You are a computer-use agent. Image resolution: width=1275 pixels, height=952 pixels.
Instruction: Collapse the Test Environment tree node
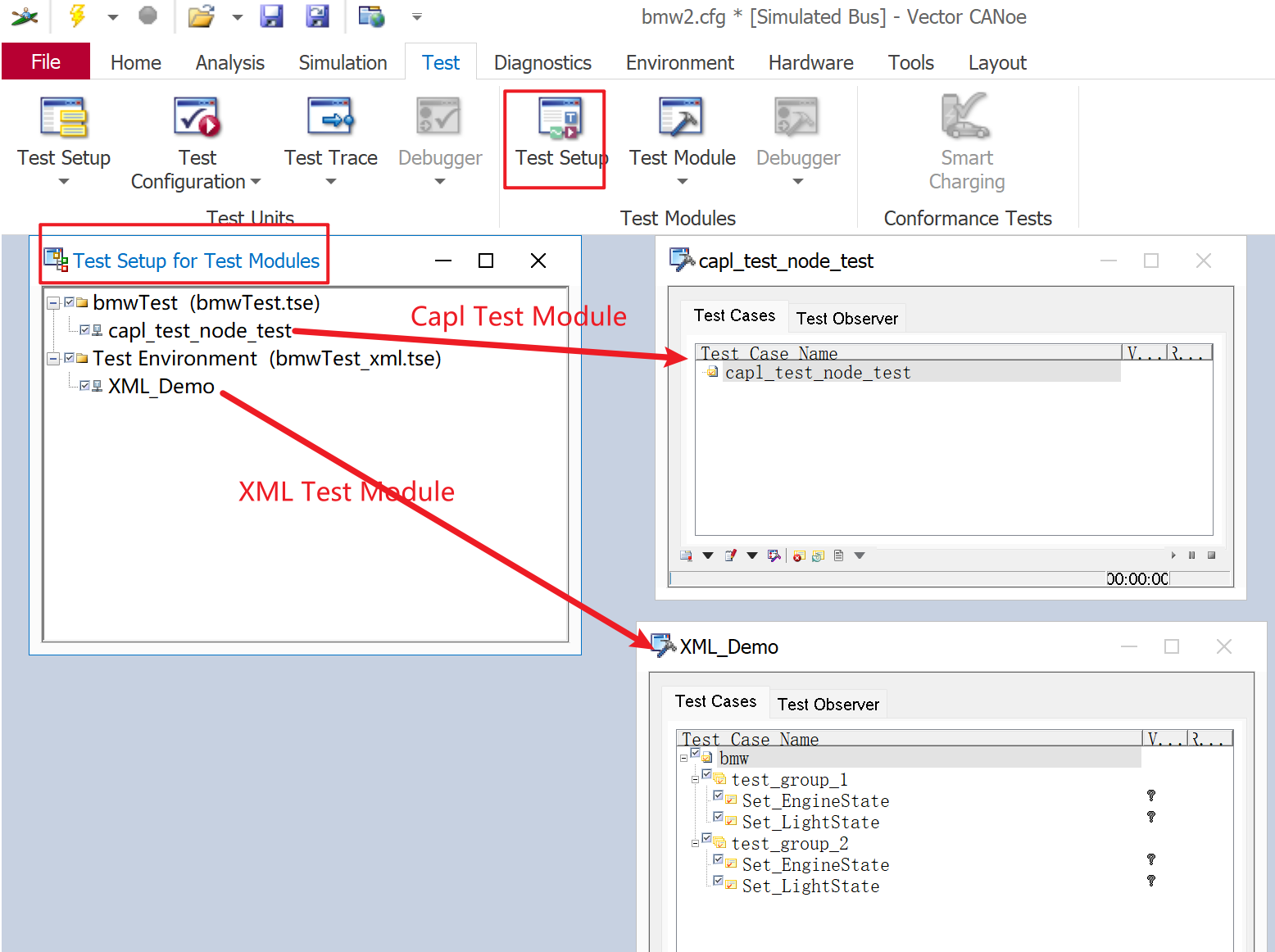pyautogui.click(x=53, y=358)
